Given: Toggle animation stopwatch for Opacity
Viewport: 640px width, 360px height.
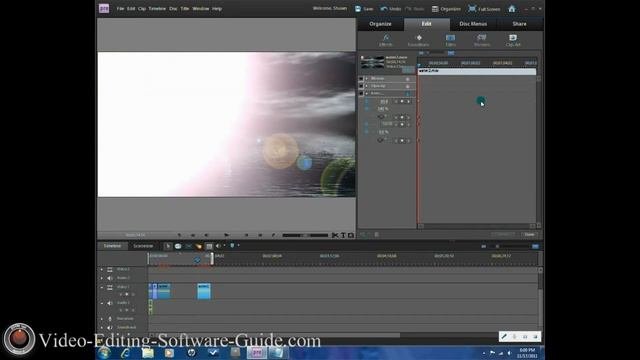Looking at the screenshot, I should (x=407, y=86).
